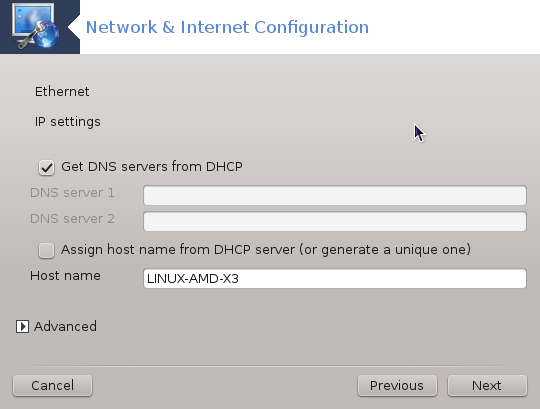540x409 pixels.
Task: Click the DNS server 1 label
Action: 72,193
